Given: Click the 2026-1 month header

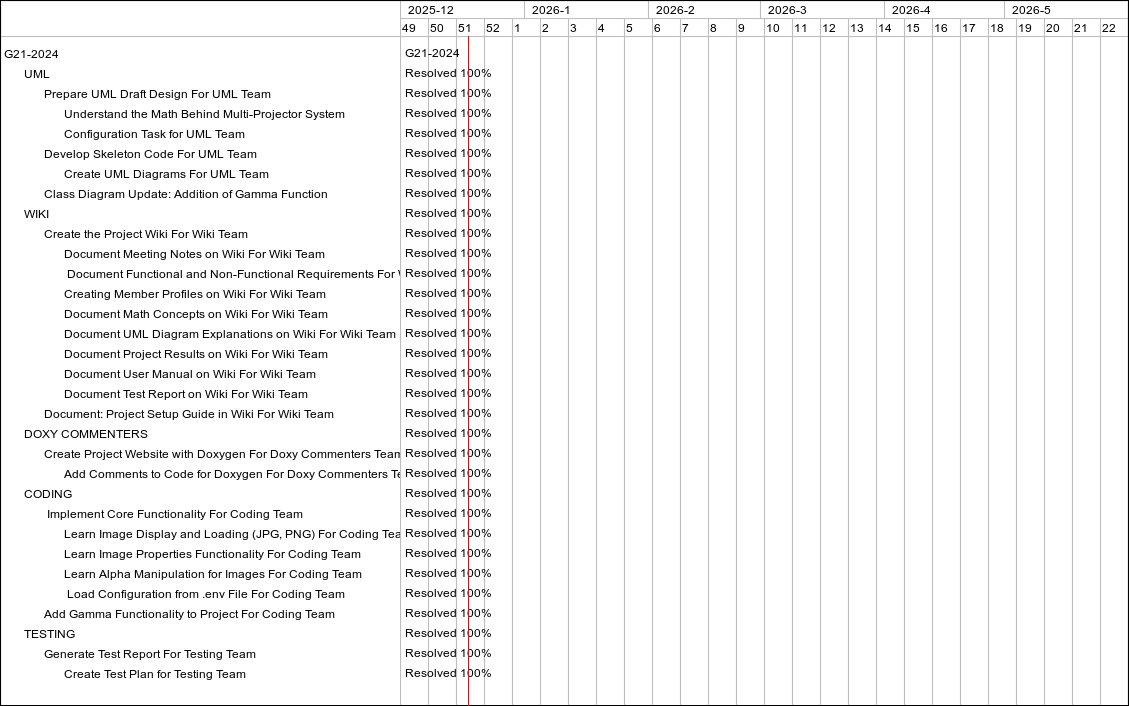Looking at the screenshot, I should click(551, 10).
